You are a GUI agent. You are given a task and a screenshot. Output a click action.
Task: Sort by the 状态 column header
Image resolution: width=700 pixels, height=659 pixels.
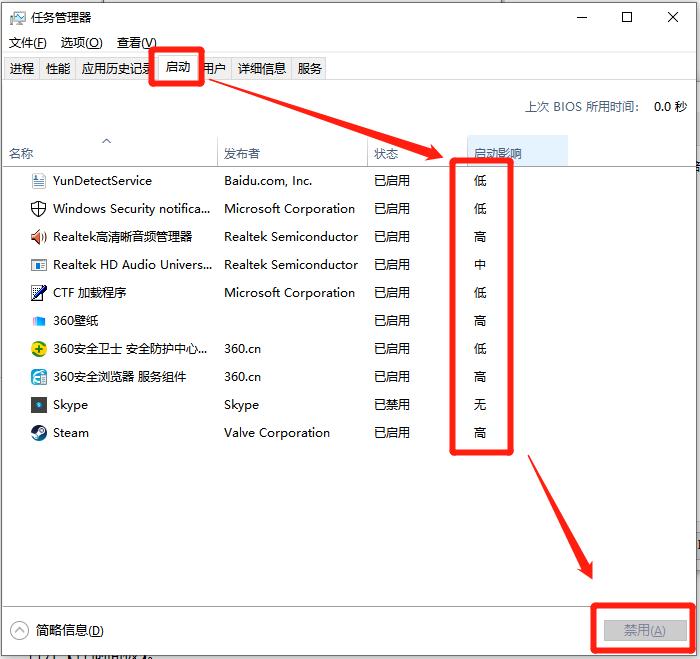pyautogui.click(x=417, y=152)
